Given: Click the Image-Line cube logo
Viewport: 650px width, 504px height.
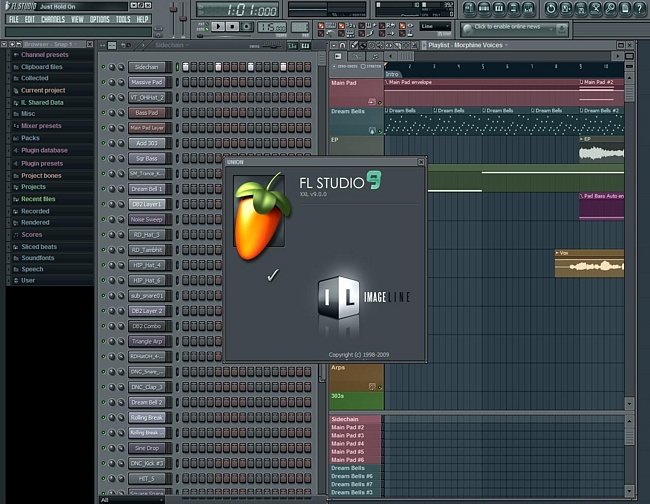Looking at the screenshot, I should coord(339,297).
